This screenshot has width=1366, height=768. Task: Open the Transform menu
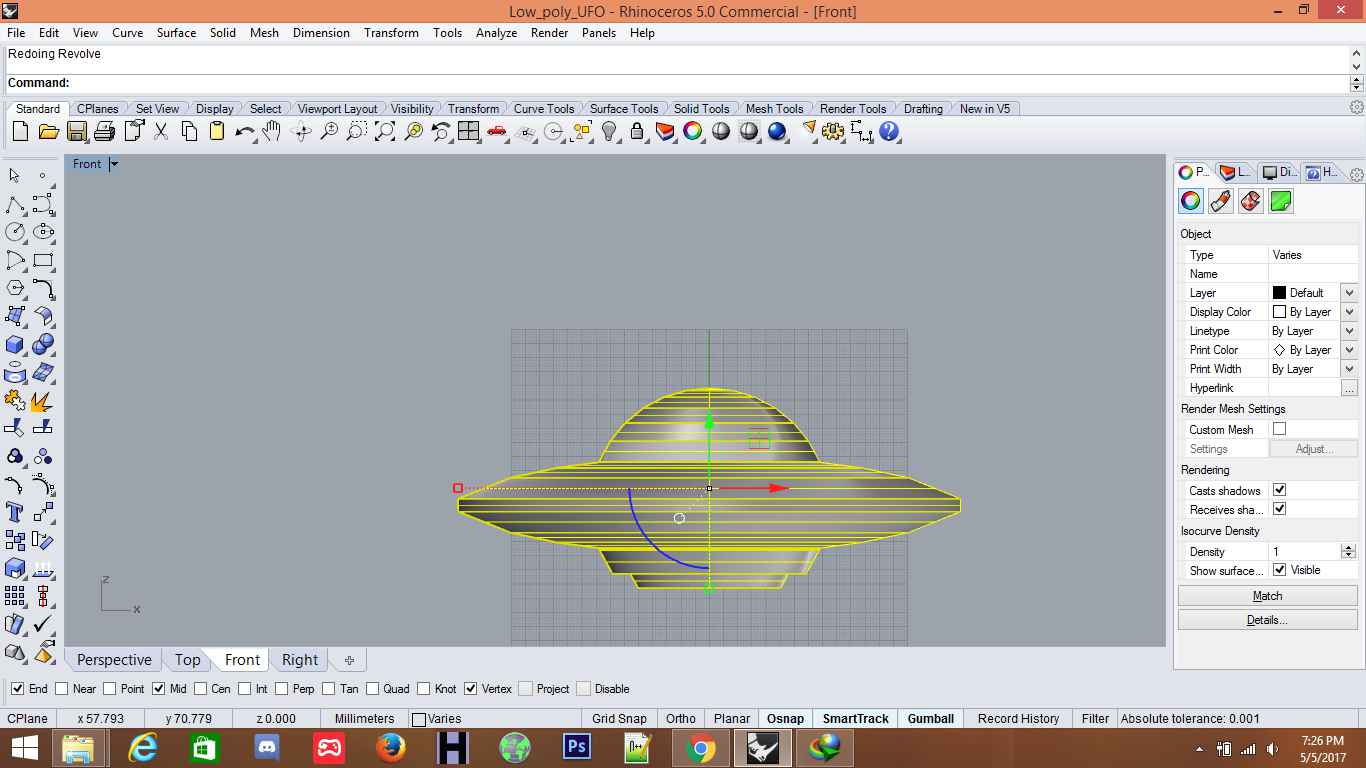tap(391, 33)
